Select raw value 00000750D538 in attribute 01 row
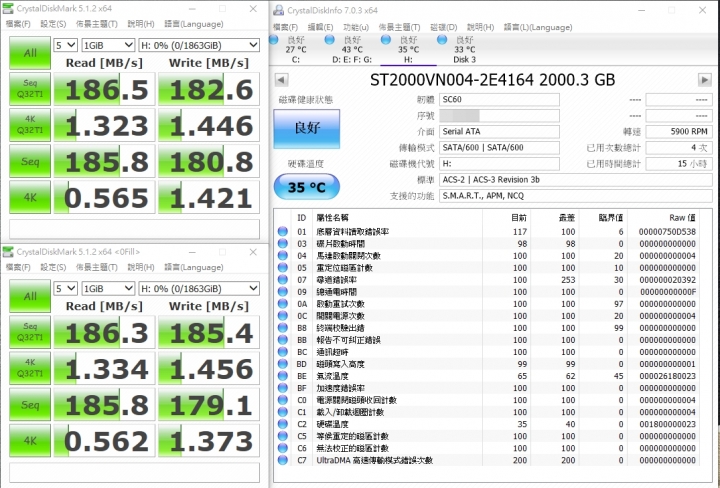This screenshot has width=720, height=488. point(667,232)
